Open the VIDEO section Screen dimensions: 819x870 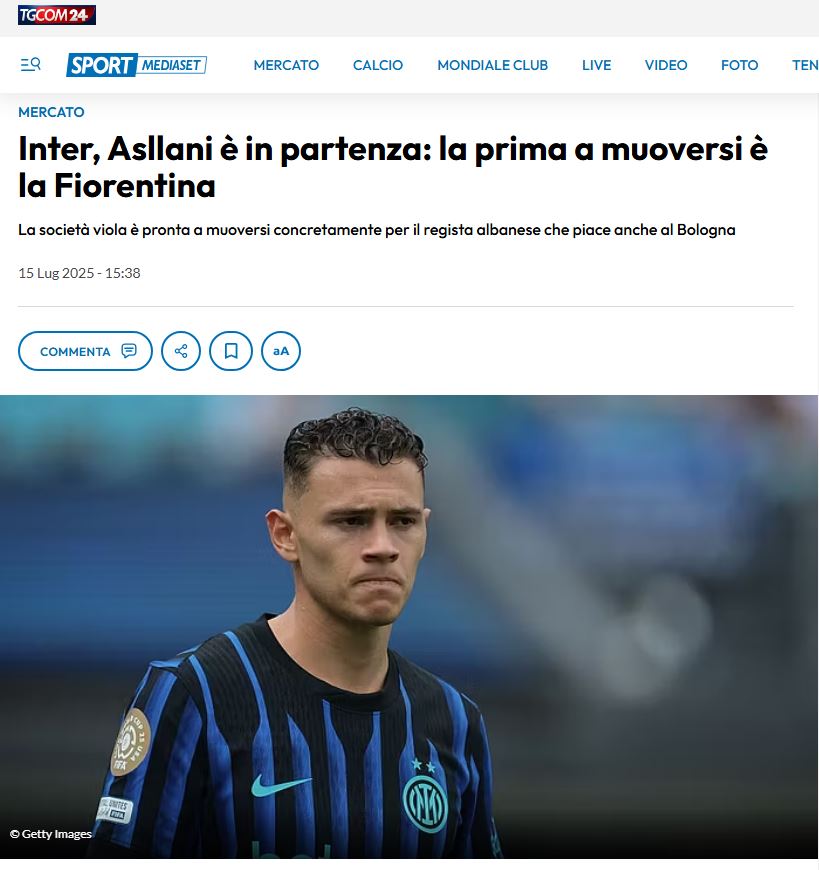(666, 65)
